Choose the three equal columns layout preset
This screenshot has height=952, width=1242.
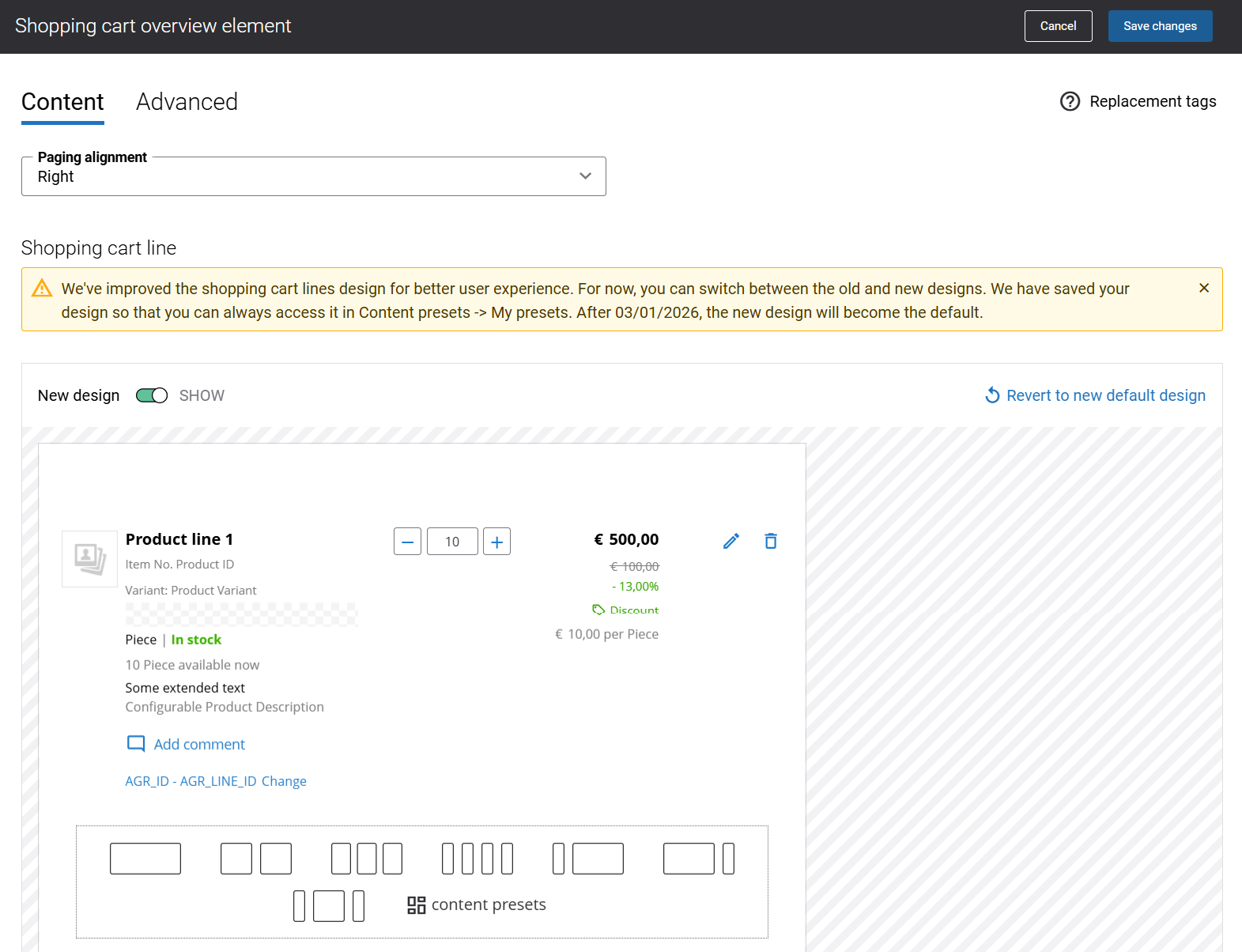(367, 859)
